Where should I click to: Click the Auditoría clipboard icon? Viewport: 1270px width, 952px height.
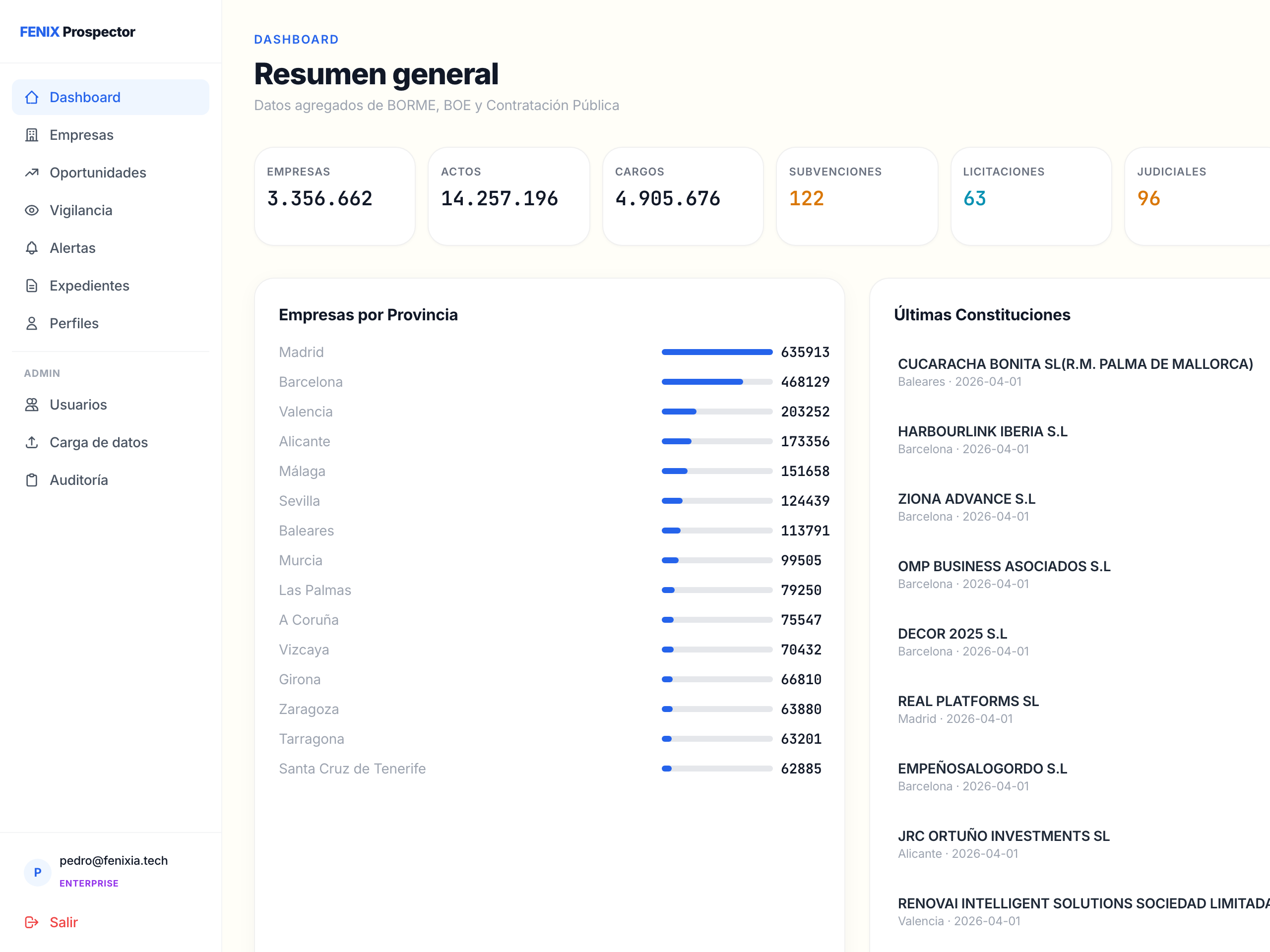pyautogui.click(x=32, y=480)
